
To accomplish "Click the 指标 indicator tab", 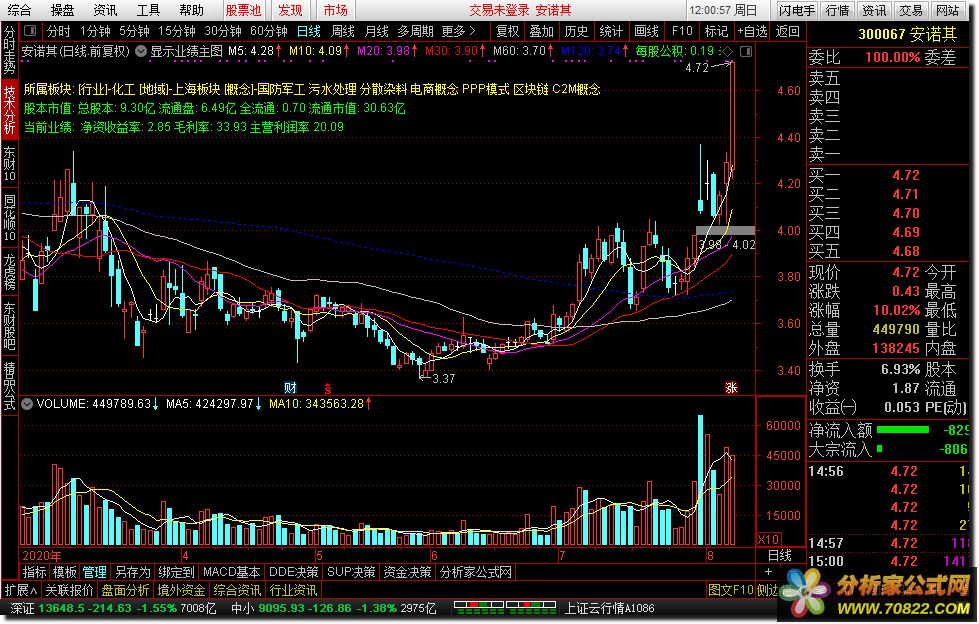I will pyautogui.click(x=34, y=572).
